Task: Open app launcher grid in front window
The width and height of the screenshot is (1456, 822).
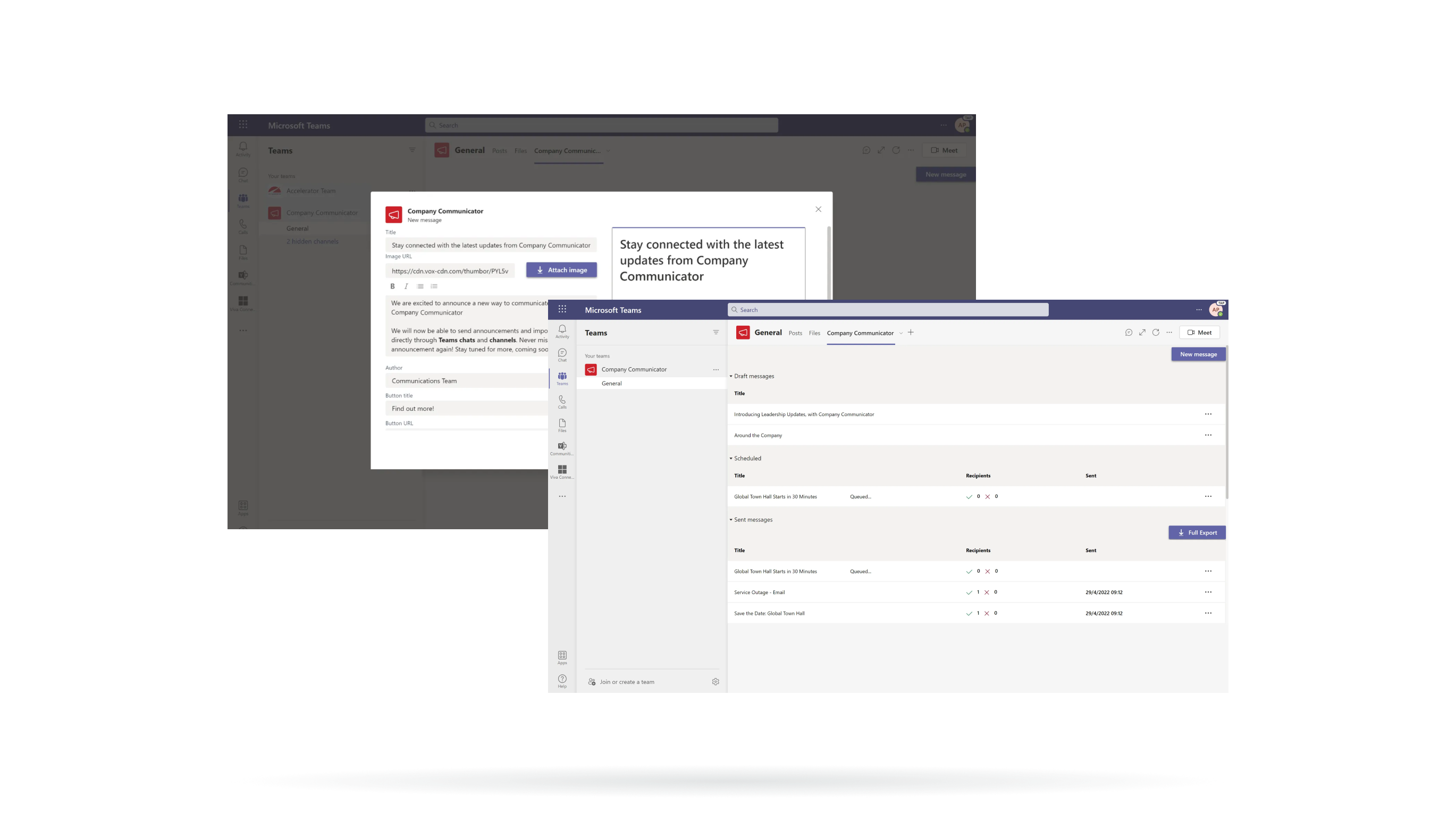Action: coord(562,309)
